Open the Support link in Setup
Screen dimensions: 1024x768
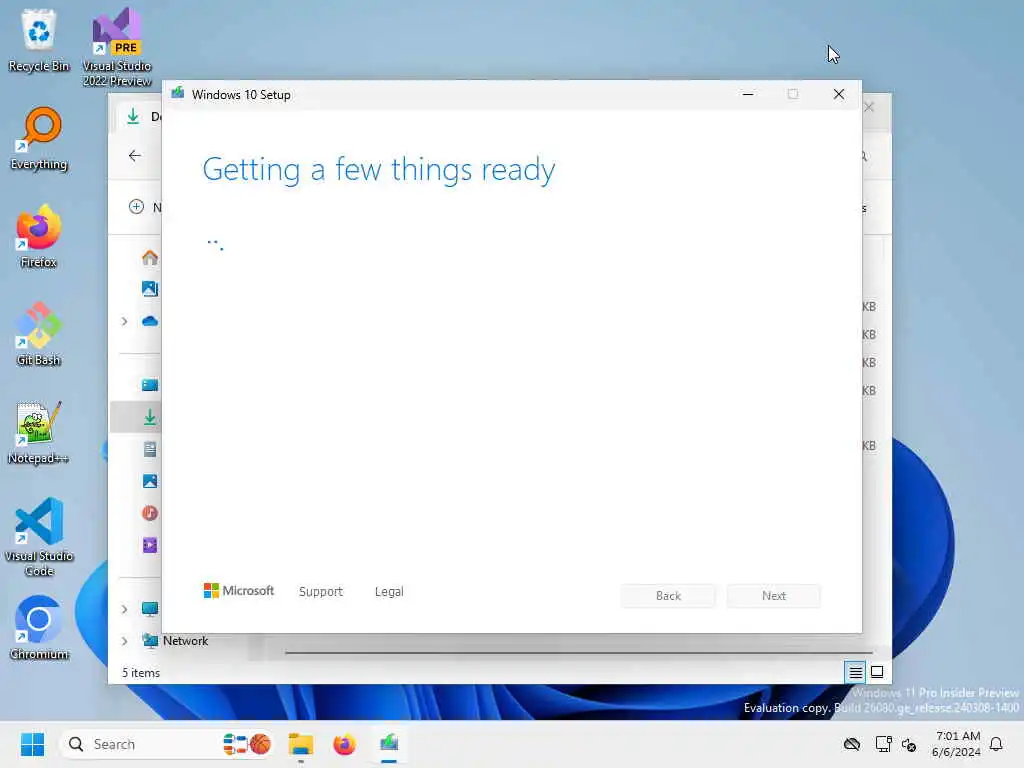point(321,591)
